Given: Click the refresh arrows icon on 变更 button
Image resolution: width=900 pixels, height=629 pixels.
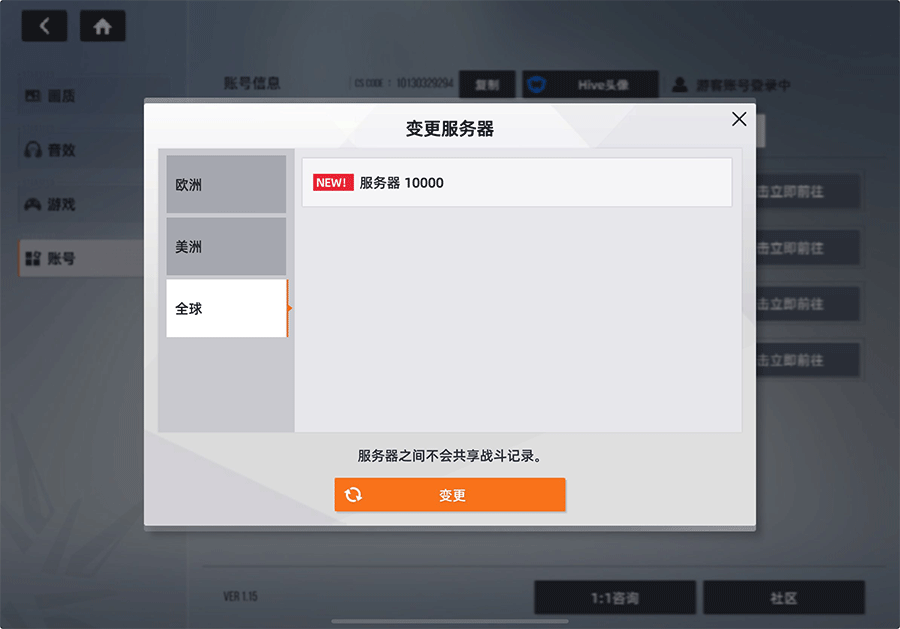Looking at the screenshot, I should (x=353, y=495).
